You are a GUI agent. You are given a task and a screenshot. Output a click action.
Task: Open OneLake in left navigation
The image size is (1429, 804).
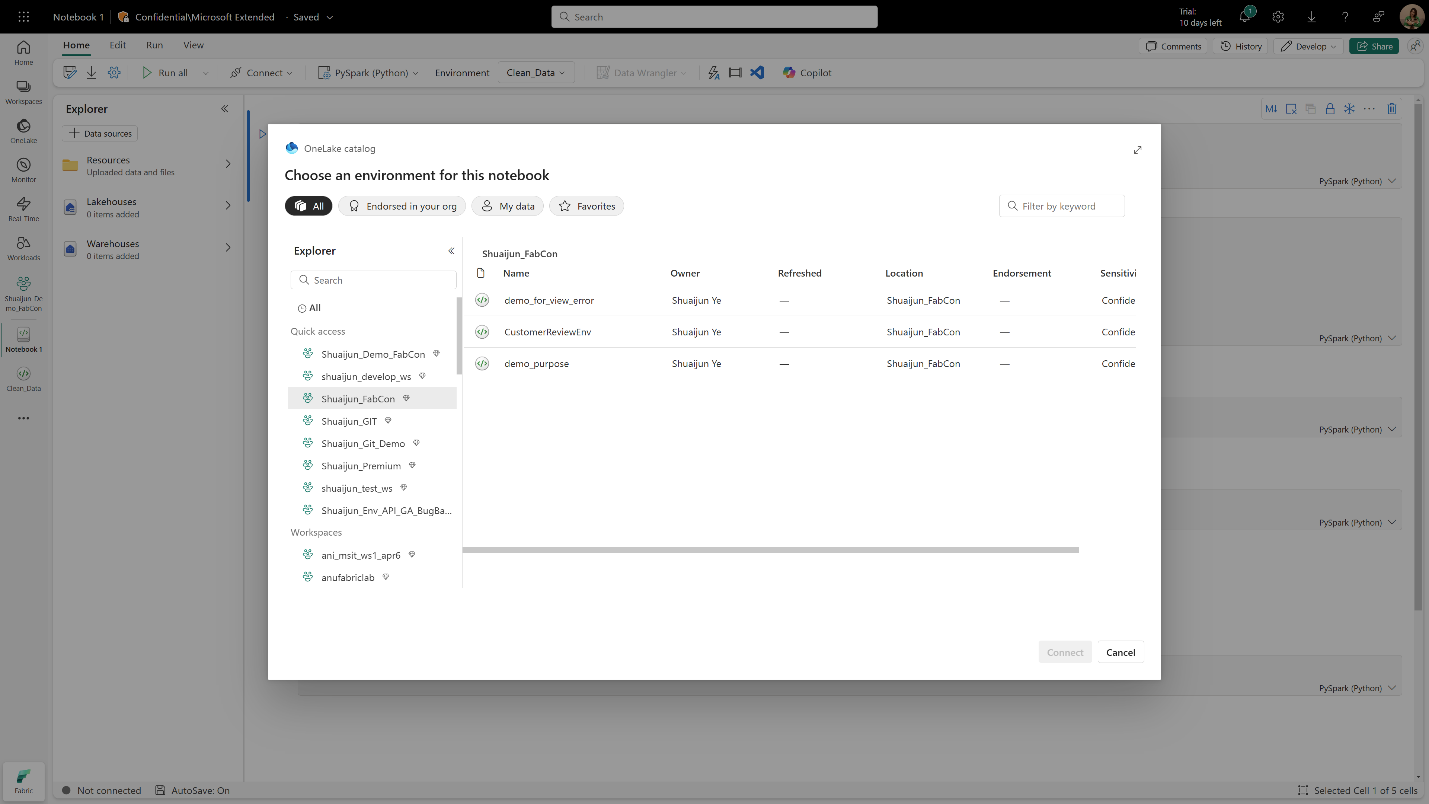24,131
